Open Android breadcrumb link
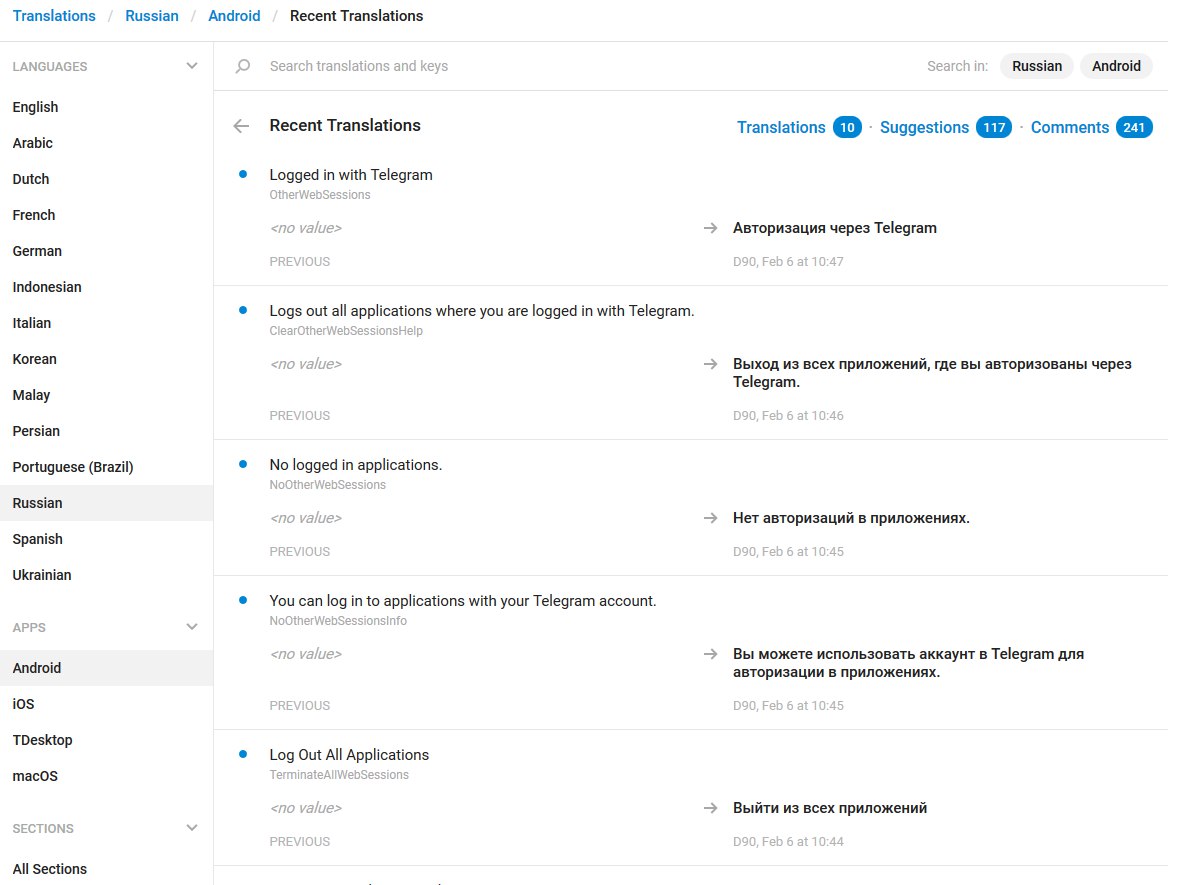This screenshot has width=1177, height=885. pos(234,16)
